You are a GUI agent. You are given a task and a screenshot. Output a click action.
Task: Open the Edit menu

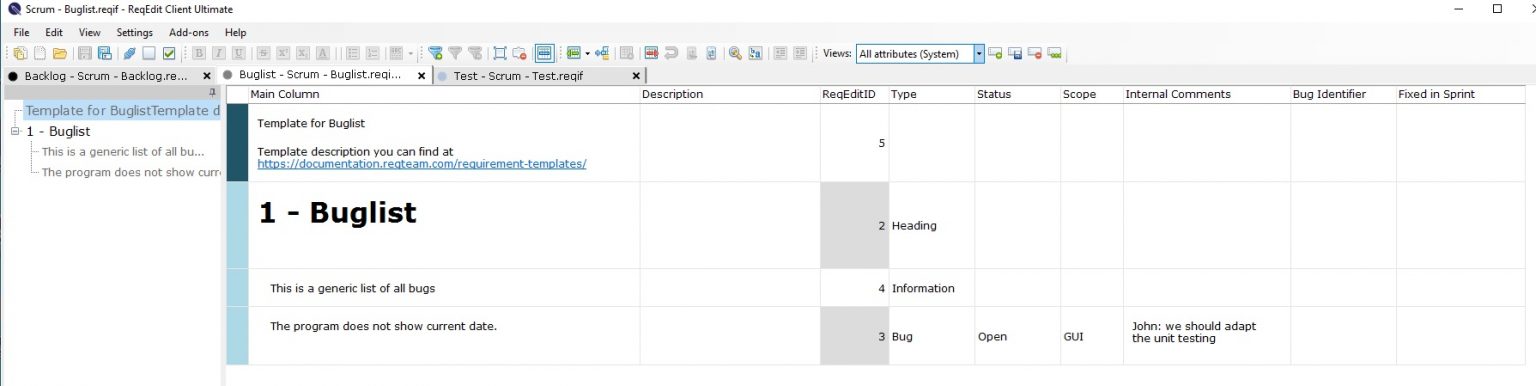coord(54,33)
